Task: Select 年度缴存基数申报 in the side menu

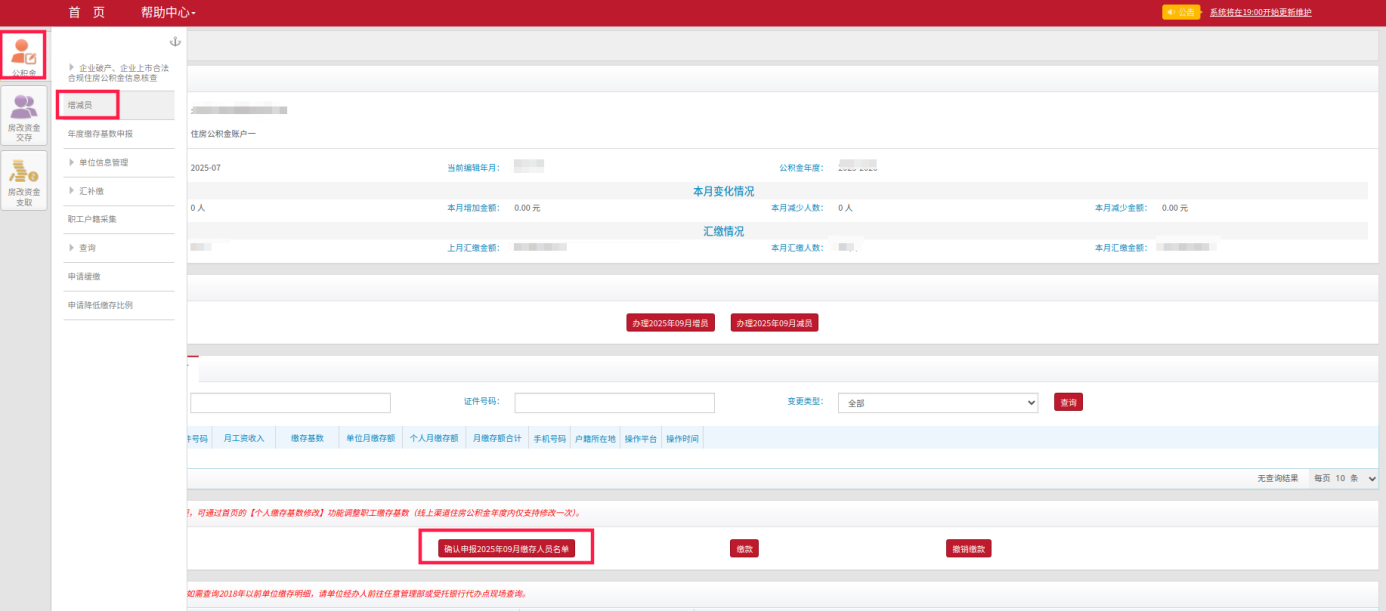Action: 100,133
